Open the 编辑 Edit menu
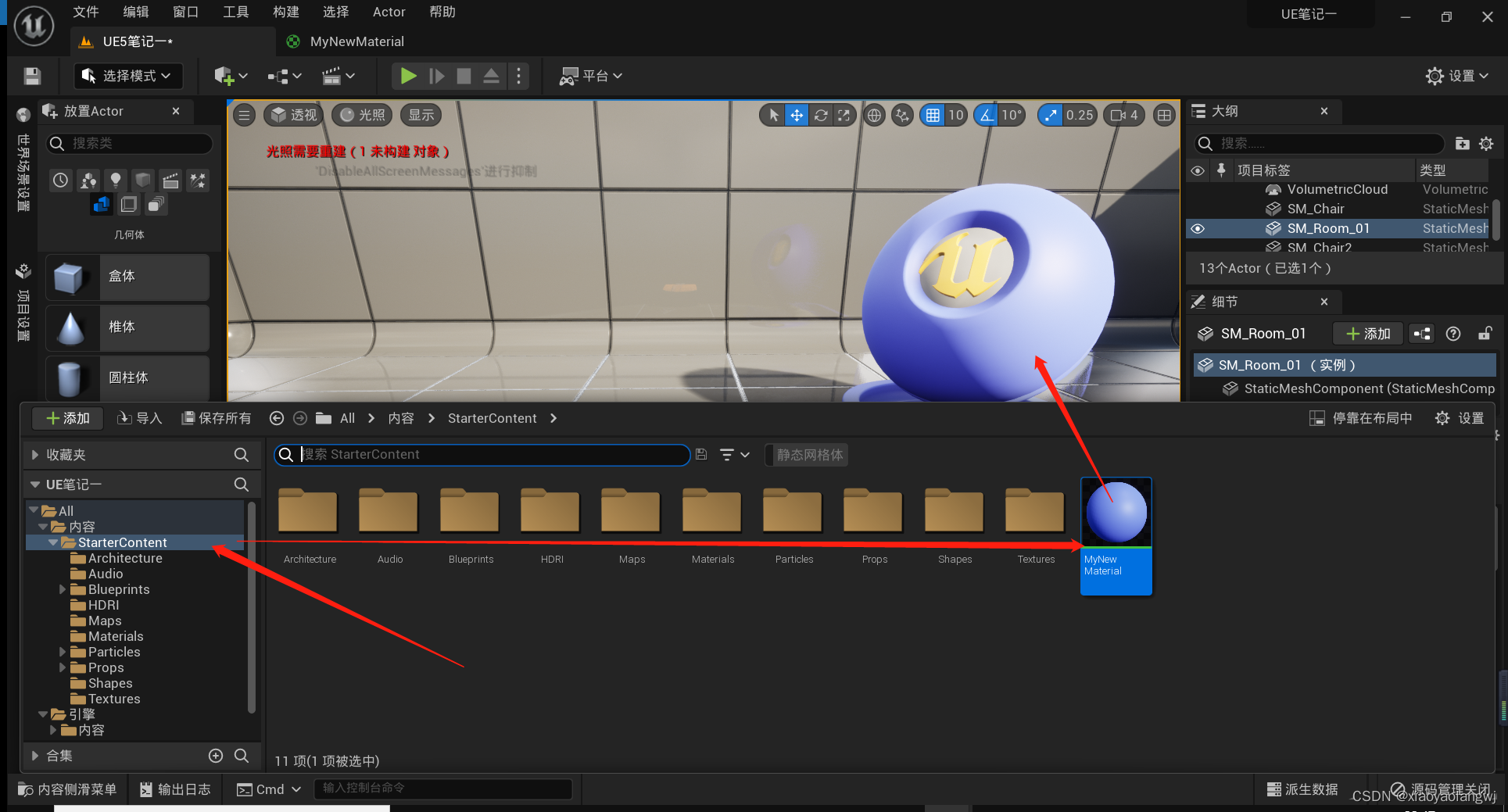The image size is (1508, 812). (136, 12)
